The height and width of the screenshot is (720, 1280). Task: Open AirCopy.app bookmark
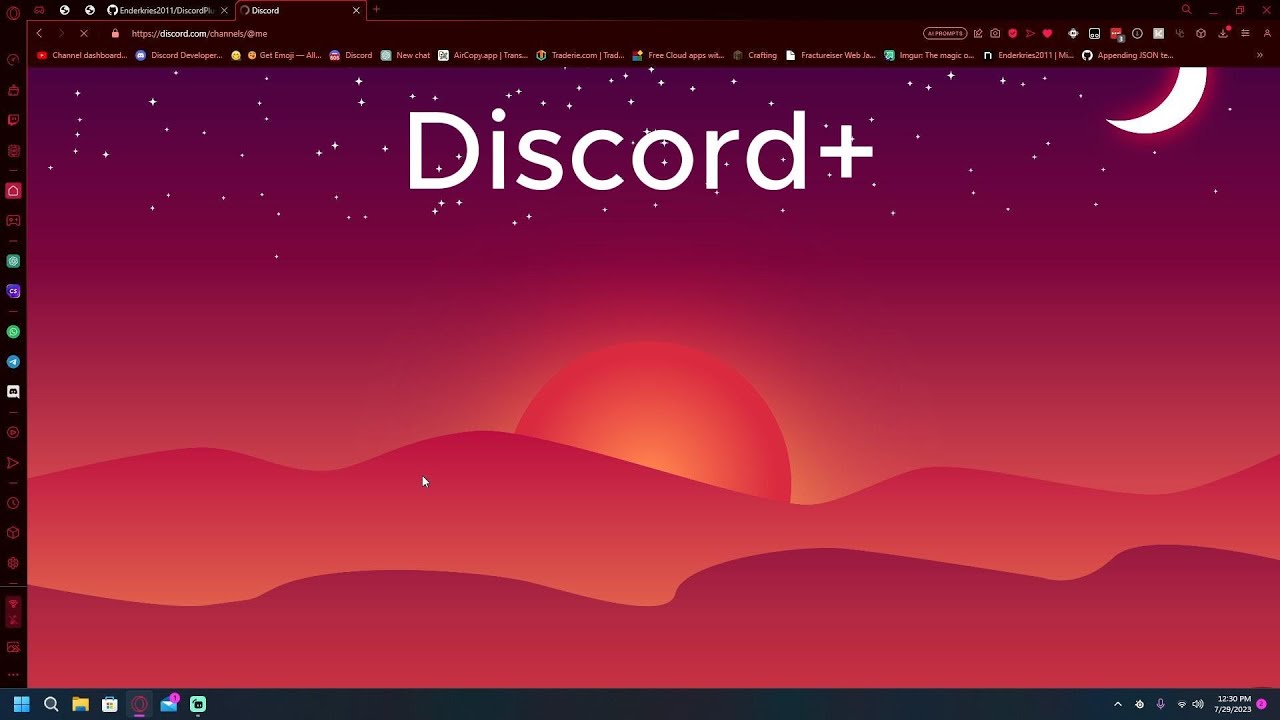point(483,55)
